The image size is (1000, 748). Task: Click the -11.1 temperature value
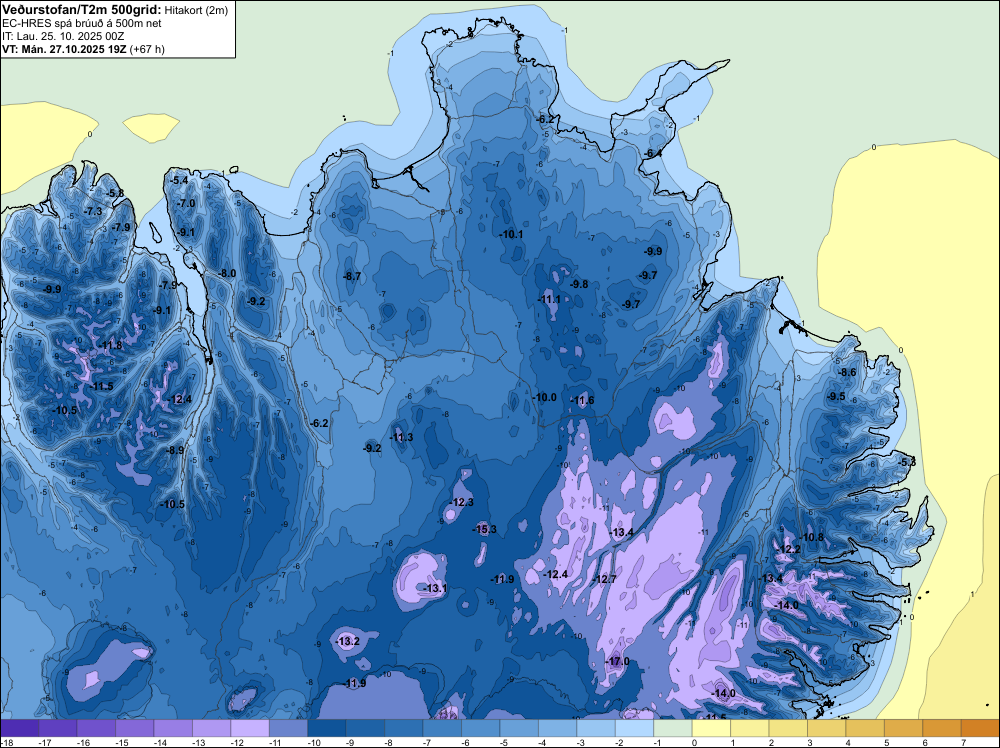tap(549, 299)
